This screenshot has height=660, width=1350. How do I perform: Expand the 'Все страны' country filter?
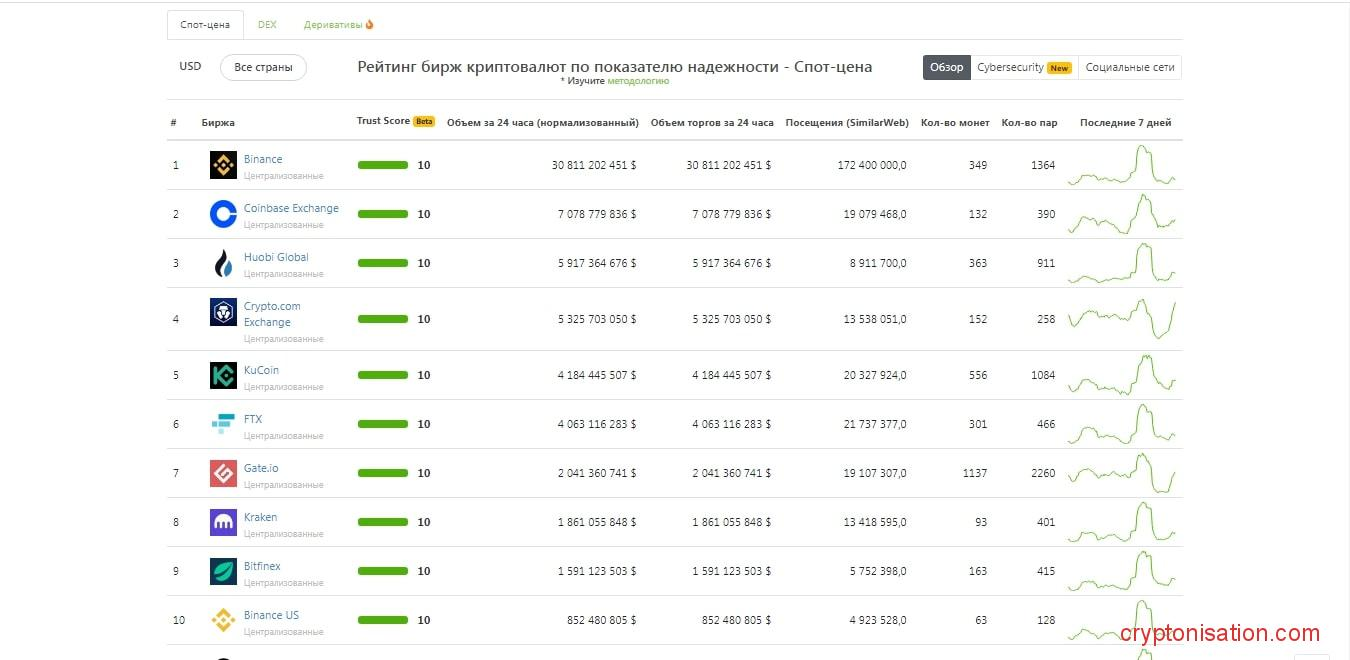[263, 68]
